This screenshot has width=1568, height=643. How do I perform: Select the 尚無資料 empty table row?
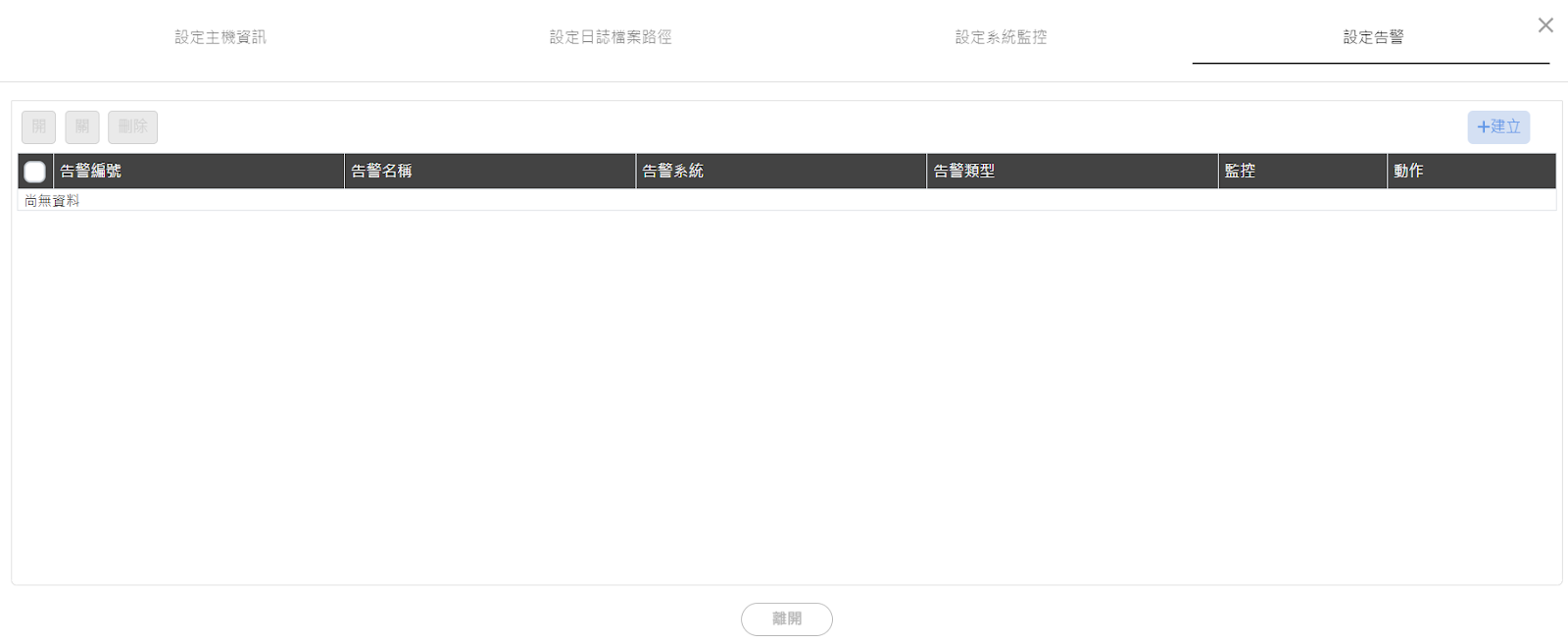787,200
